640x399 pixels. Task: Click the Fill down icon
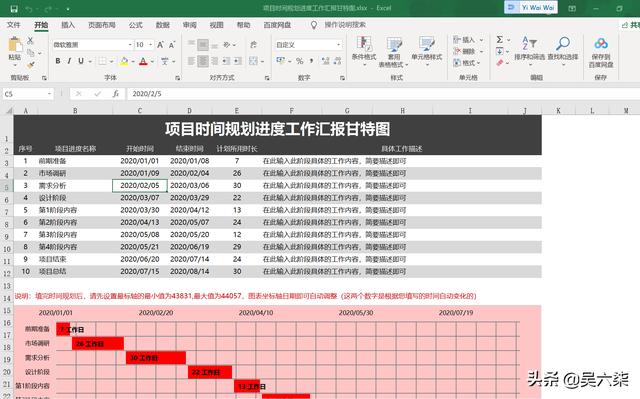500,51
